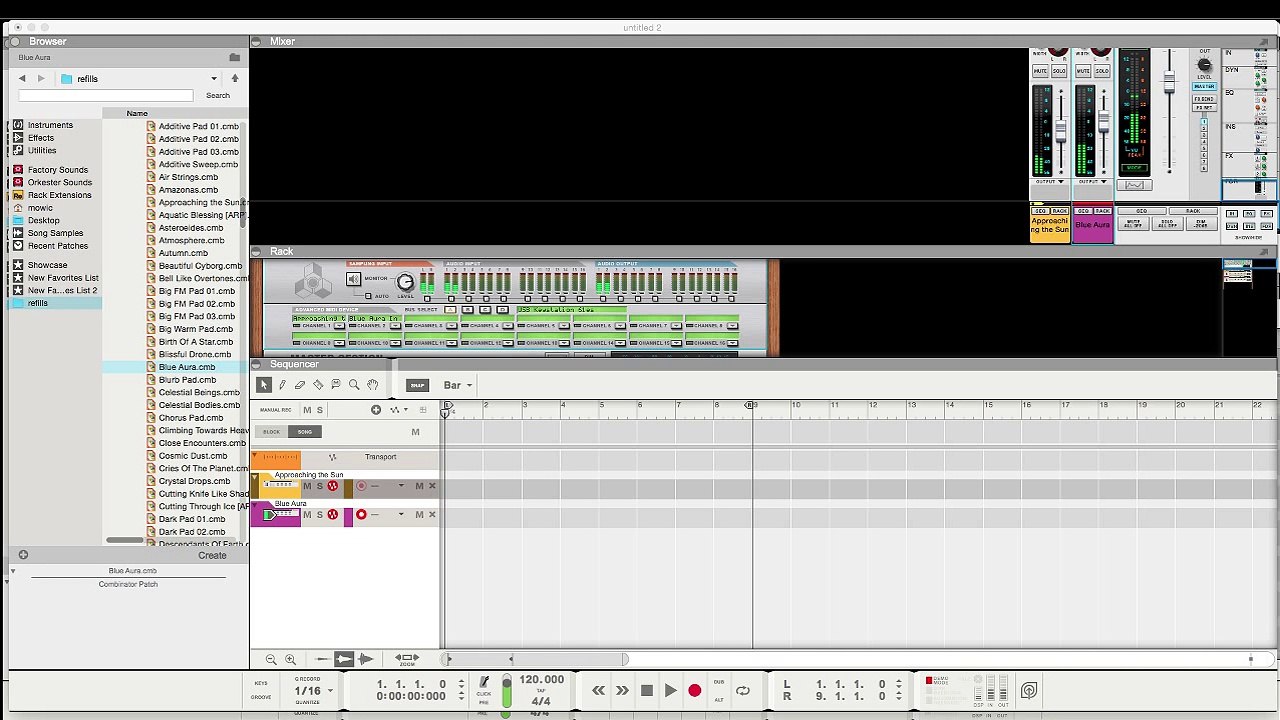Viewport: 1280px width, 720px height.
Task: Click the FX Send button on master
Action: [1204, 99]
